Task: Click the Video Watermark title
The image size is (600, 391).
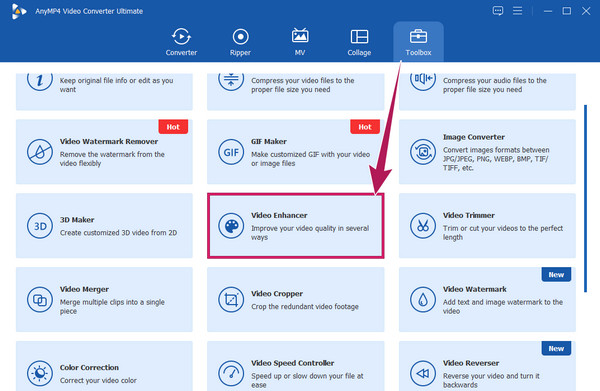Action: click(x=474, y=289)
